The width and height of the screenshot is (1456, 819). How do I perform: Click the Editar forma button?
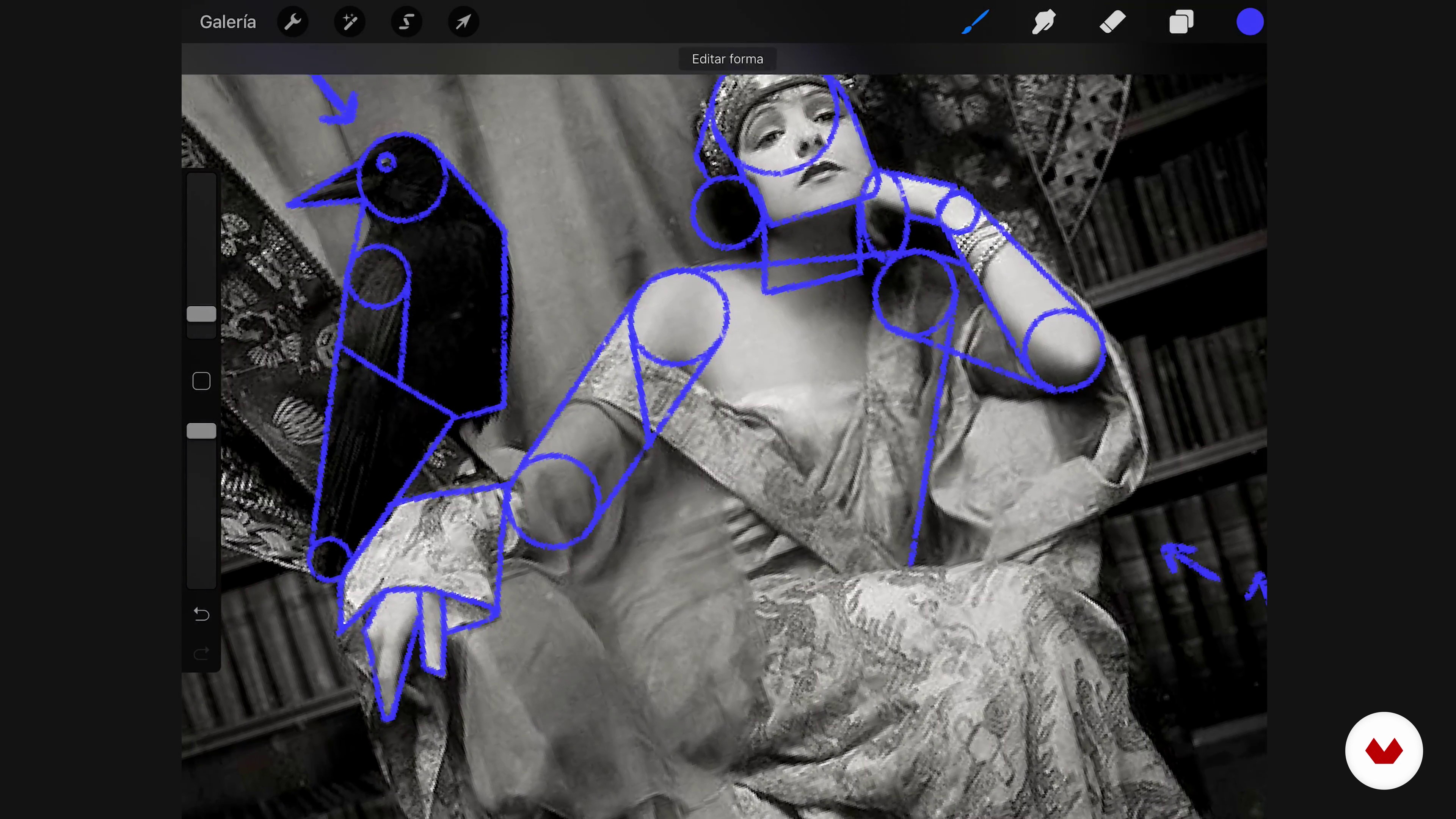pos(728,59)
